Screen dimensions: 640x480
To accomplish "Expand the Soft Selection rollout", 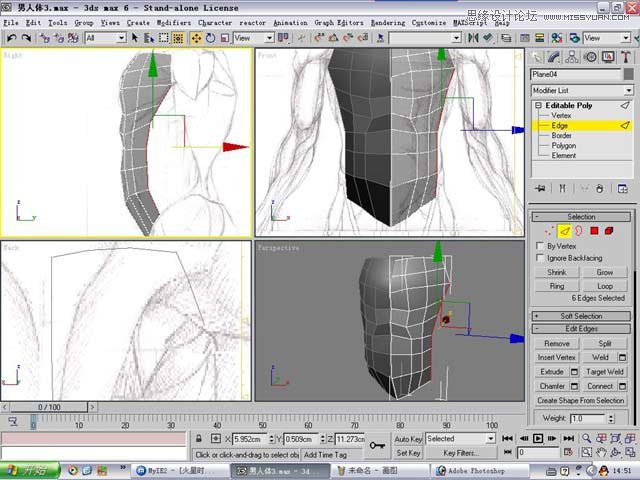I will click(581, 316).
